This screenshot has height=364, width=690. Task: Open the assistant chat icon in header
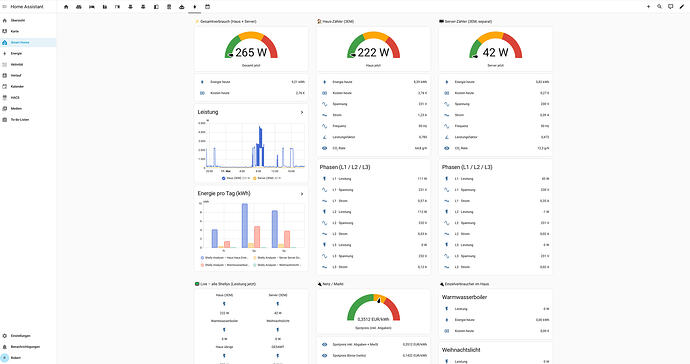pyautogui.click(x=671, y=7)
